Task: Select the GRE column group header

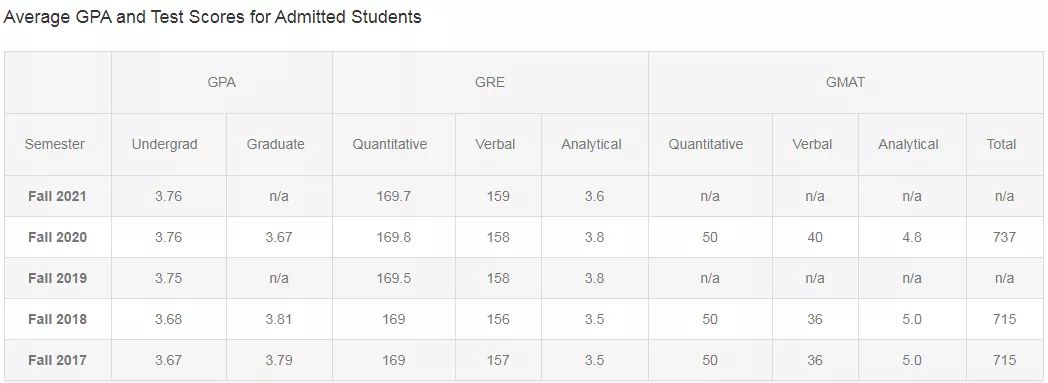Action: click(x=490, y=83)
